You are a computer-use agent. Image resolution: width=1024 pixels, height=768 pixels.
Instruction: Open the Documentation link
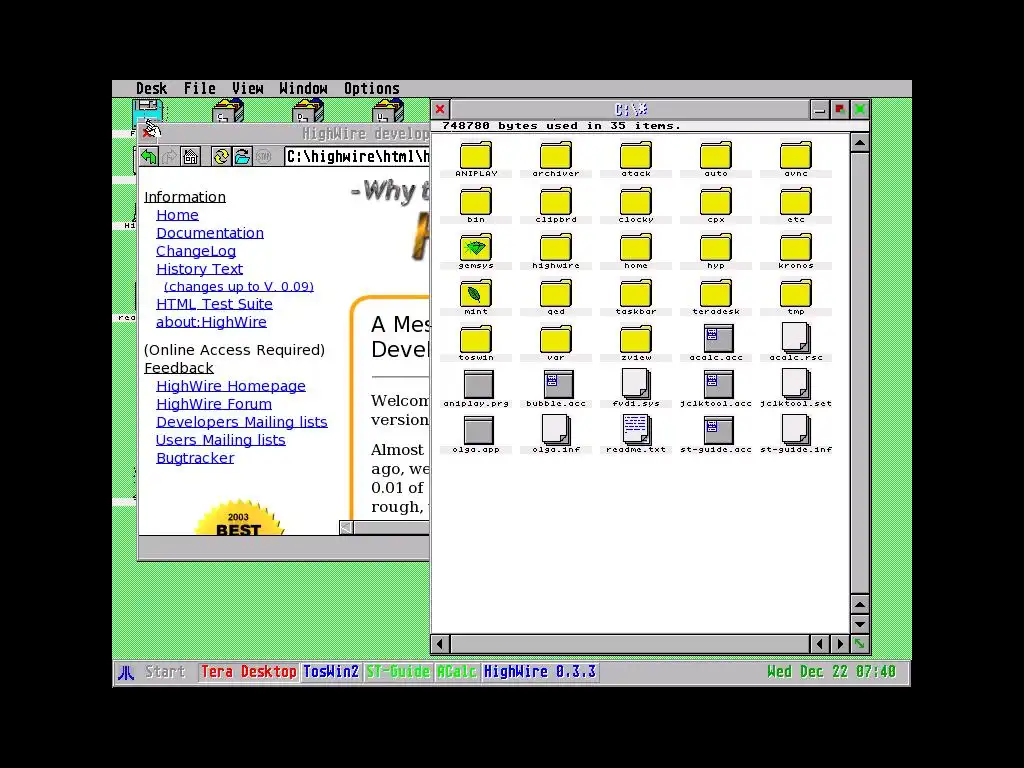pos(210,233)
